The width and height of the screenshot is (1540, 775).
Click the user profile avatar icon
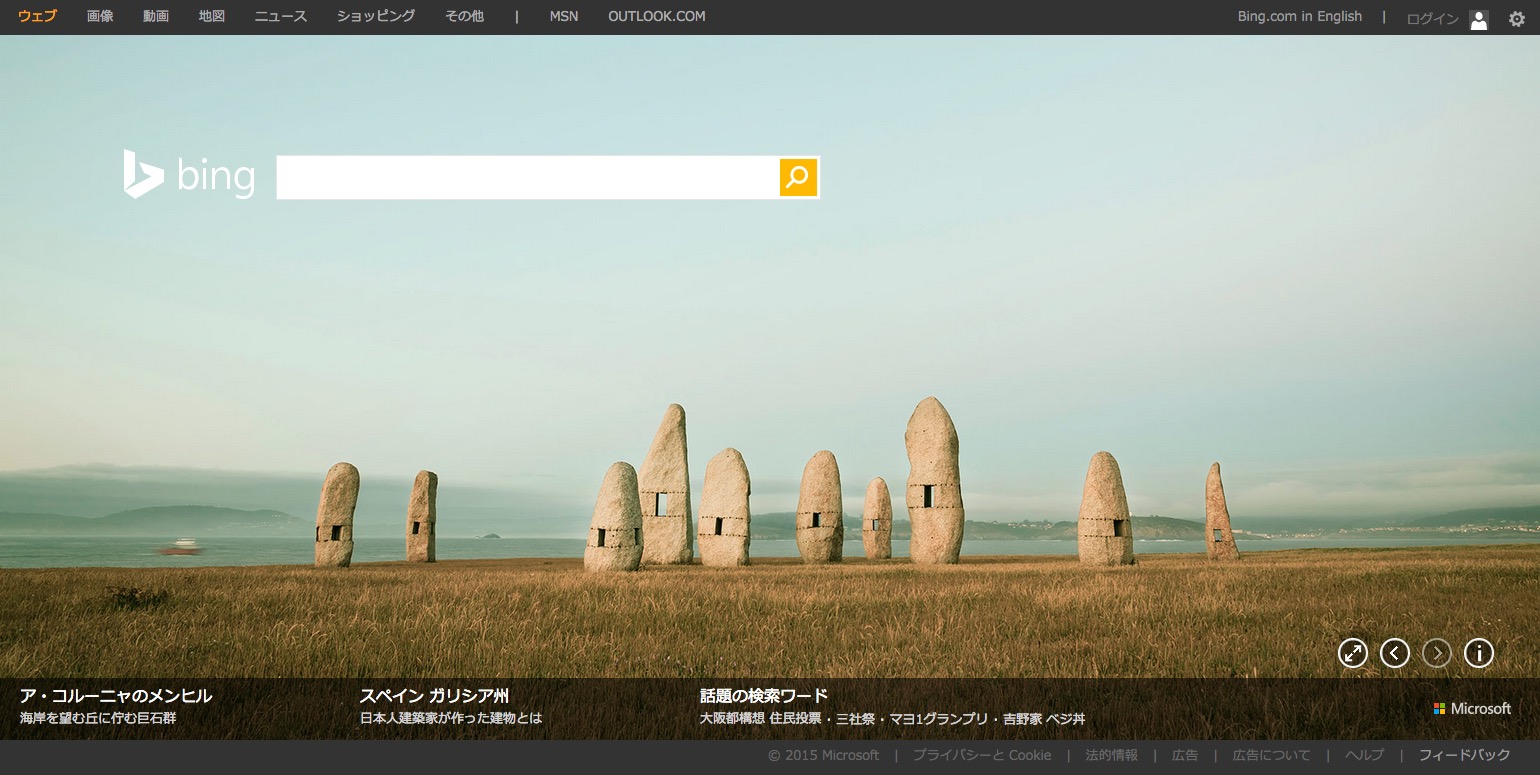(x=1478, y=19)
